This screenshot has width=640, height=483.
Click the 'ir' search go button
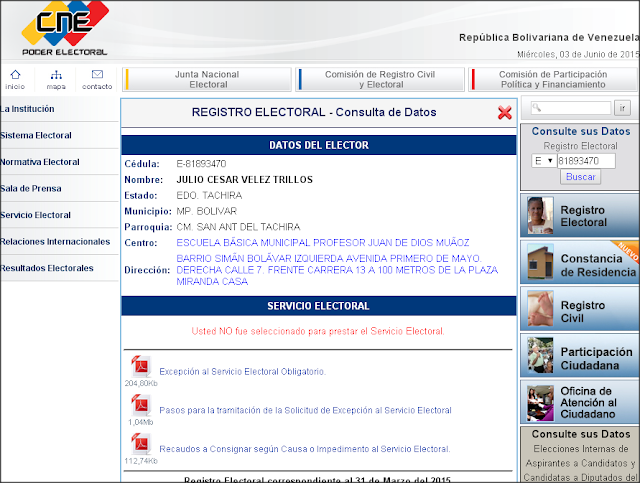coord(622,108)
